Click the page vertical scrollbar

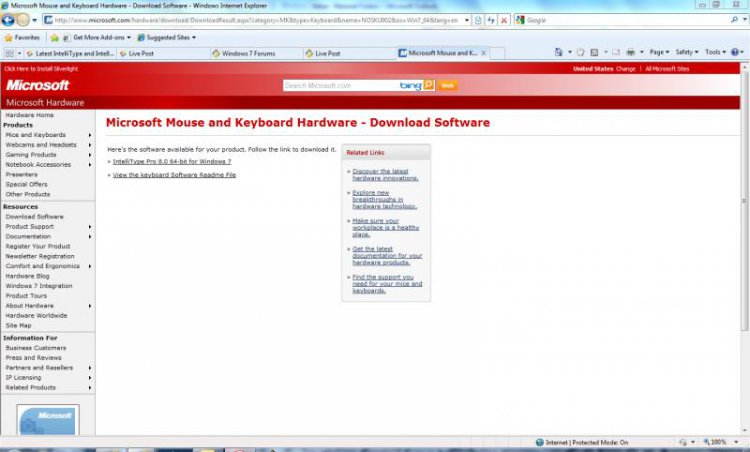click(x=744, y=201)
